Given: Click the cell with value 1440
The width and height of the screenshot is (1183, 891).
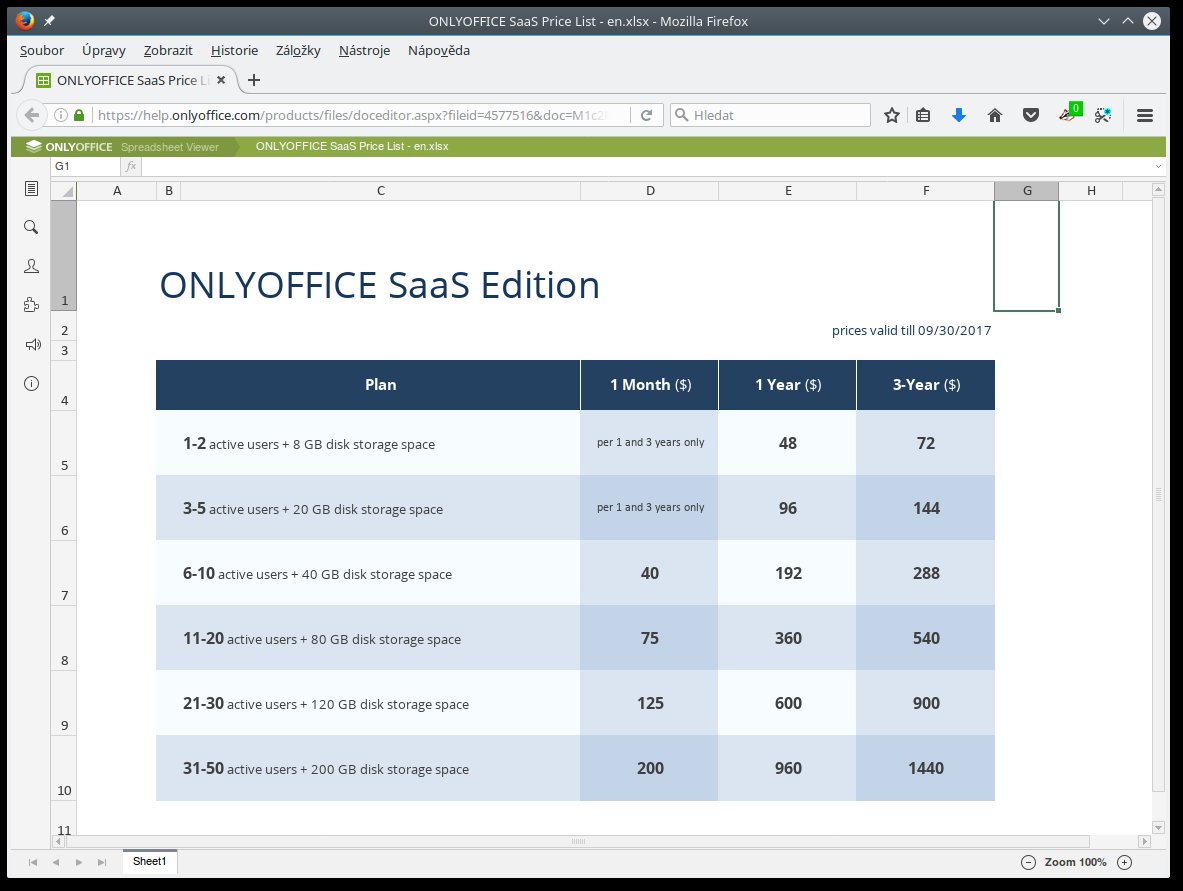Looking at the screenshot, I should (926, 768).
